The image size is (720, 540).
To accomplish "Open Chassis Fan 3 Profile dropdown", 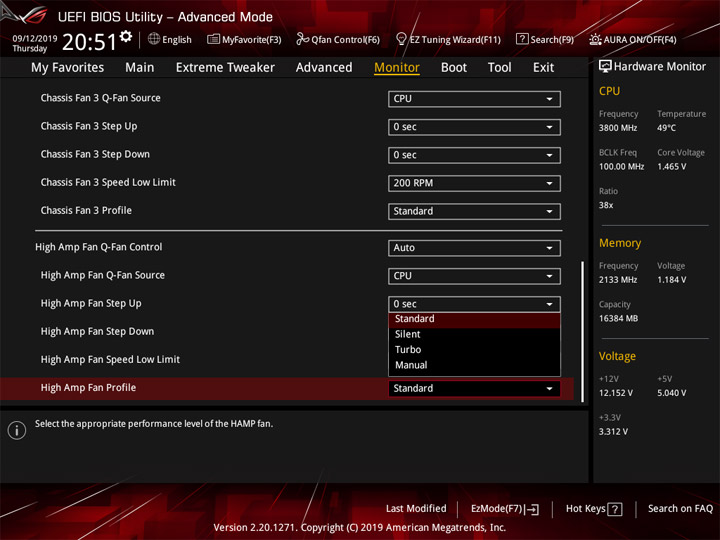I will (474, 211).
